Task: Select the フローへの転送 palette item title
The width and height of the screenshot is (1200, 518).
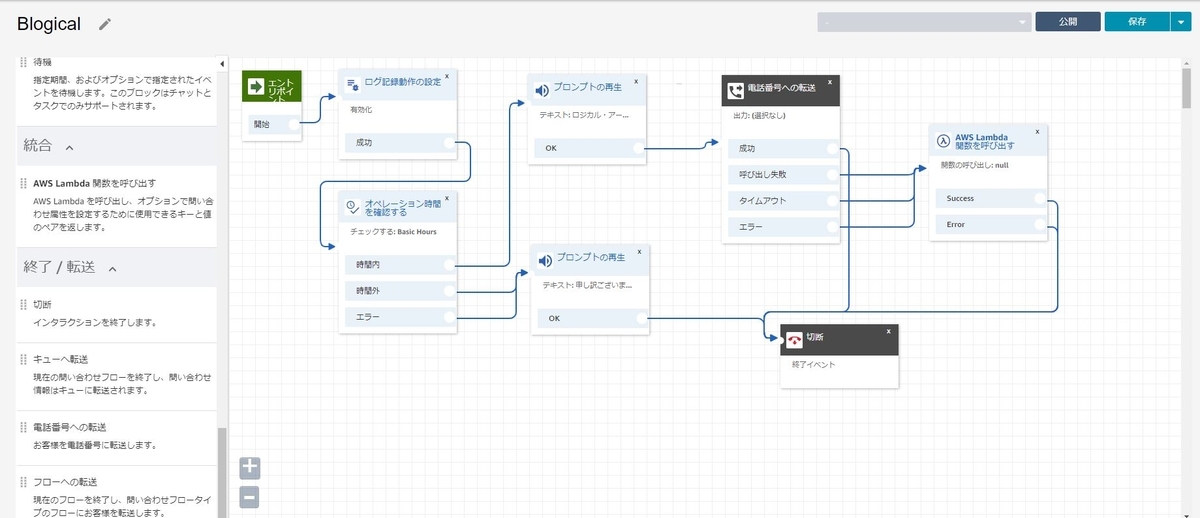Action: [x=67, y=481]
